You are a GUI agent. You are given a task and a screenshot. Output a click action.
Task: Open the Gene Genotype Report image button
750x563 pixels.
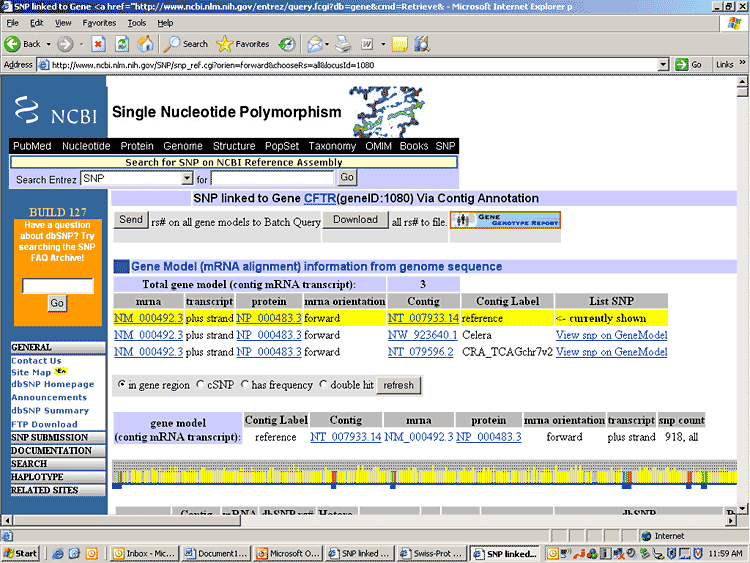click(x=505, y=220)
